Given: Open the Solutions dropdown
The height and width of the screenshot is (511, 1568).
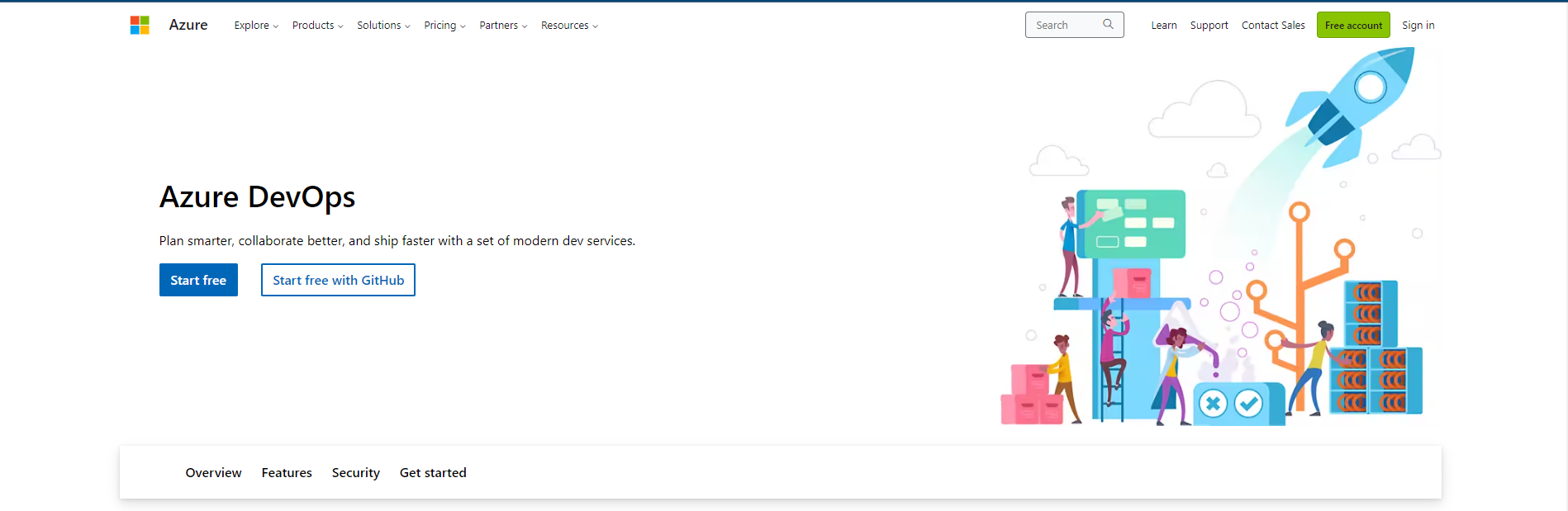Looking at the screenshot, I should pos(383,26).
